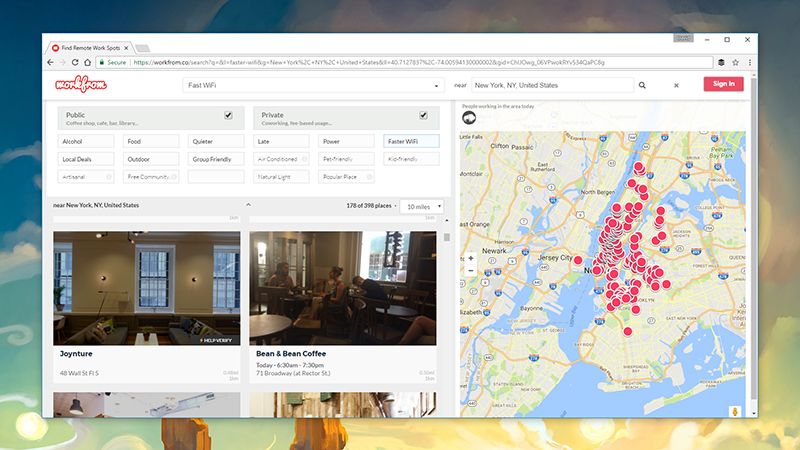Viewport: 800px width, 450px height.
Task: Click the browser address bar URL
Action: (369, 62)
